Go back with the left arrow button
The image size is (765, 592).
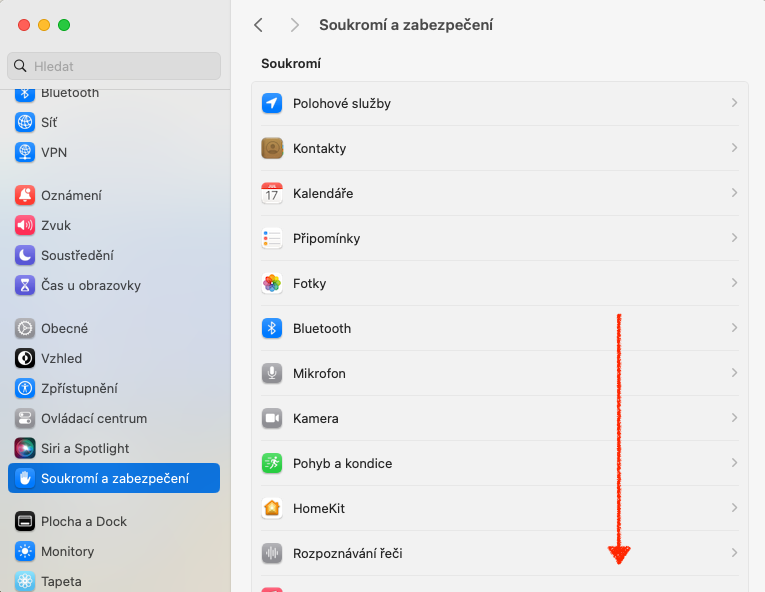(259, 25)
